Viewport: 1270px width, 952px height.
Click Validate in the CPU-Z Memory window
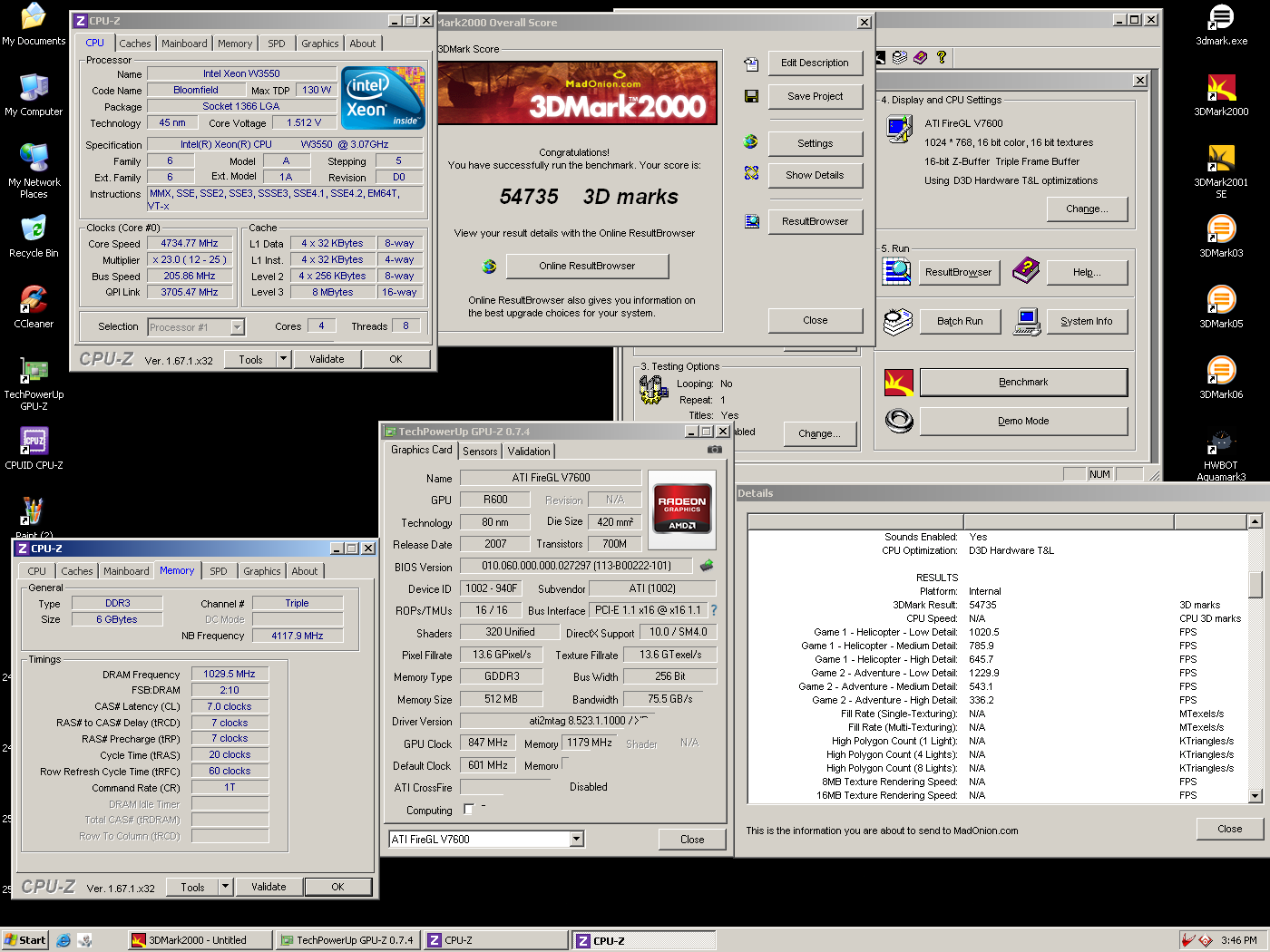tap(269, 887)
